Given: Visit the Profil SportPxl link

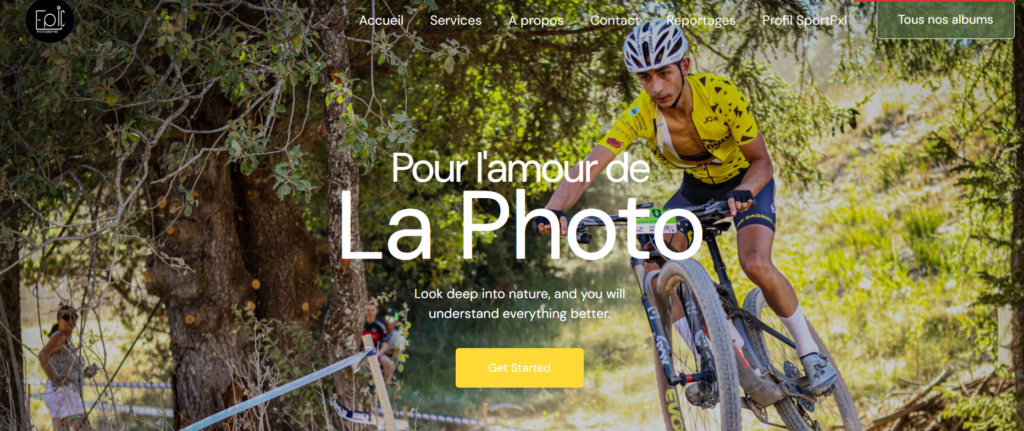Looking at the screenshot, I should point(804,20).
